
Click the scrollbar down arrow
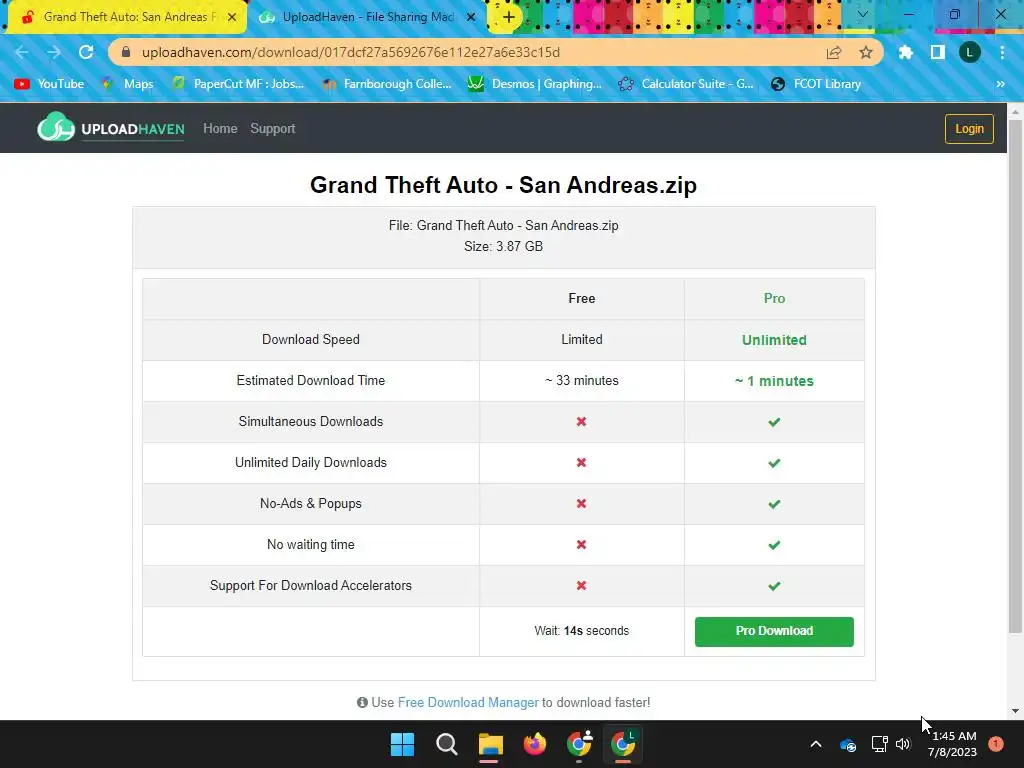[x=1015, y=711]
